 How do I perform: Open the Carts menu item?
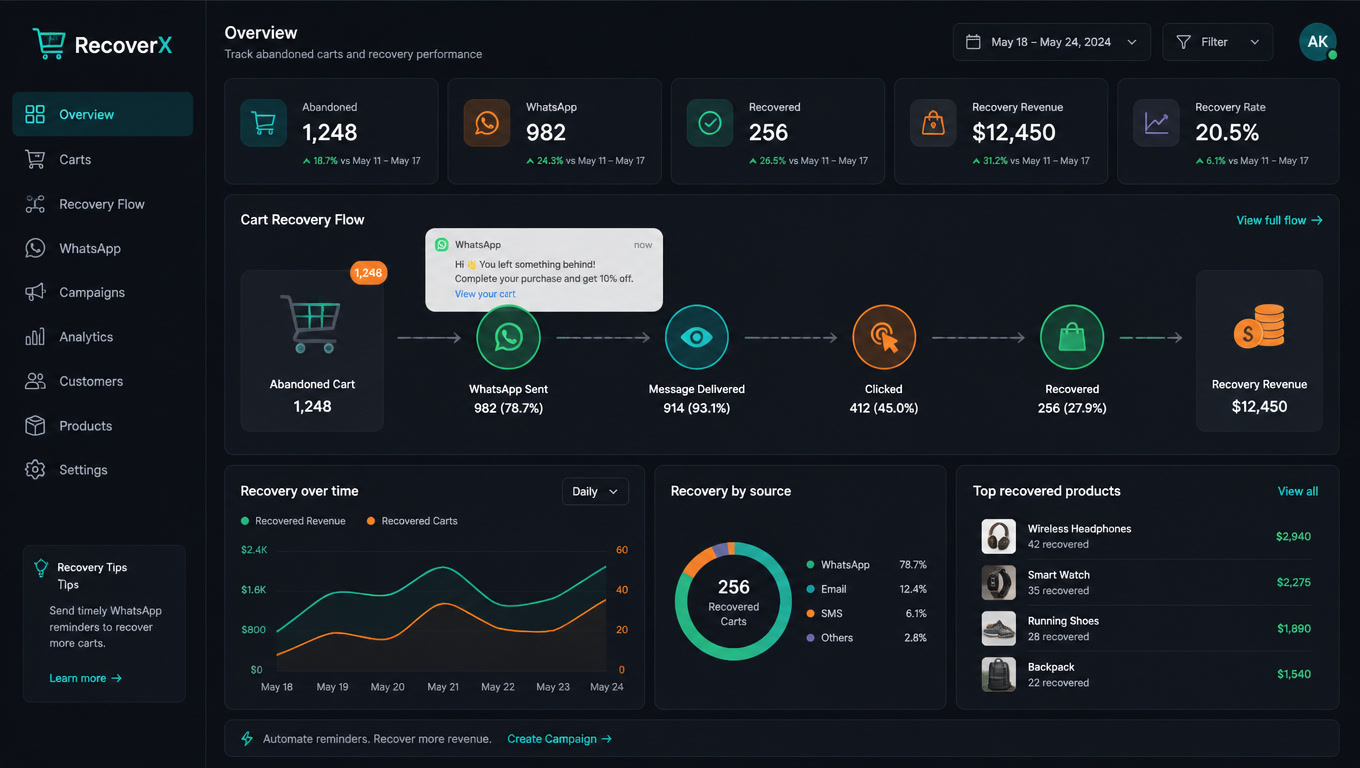point(102,159)
